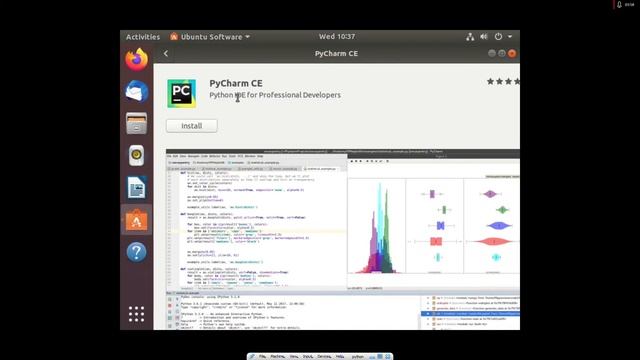Click the power icon in top bar
Viewport: 640px width, 360px height.
click(x=498, y=37)
